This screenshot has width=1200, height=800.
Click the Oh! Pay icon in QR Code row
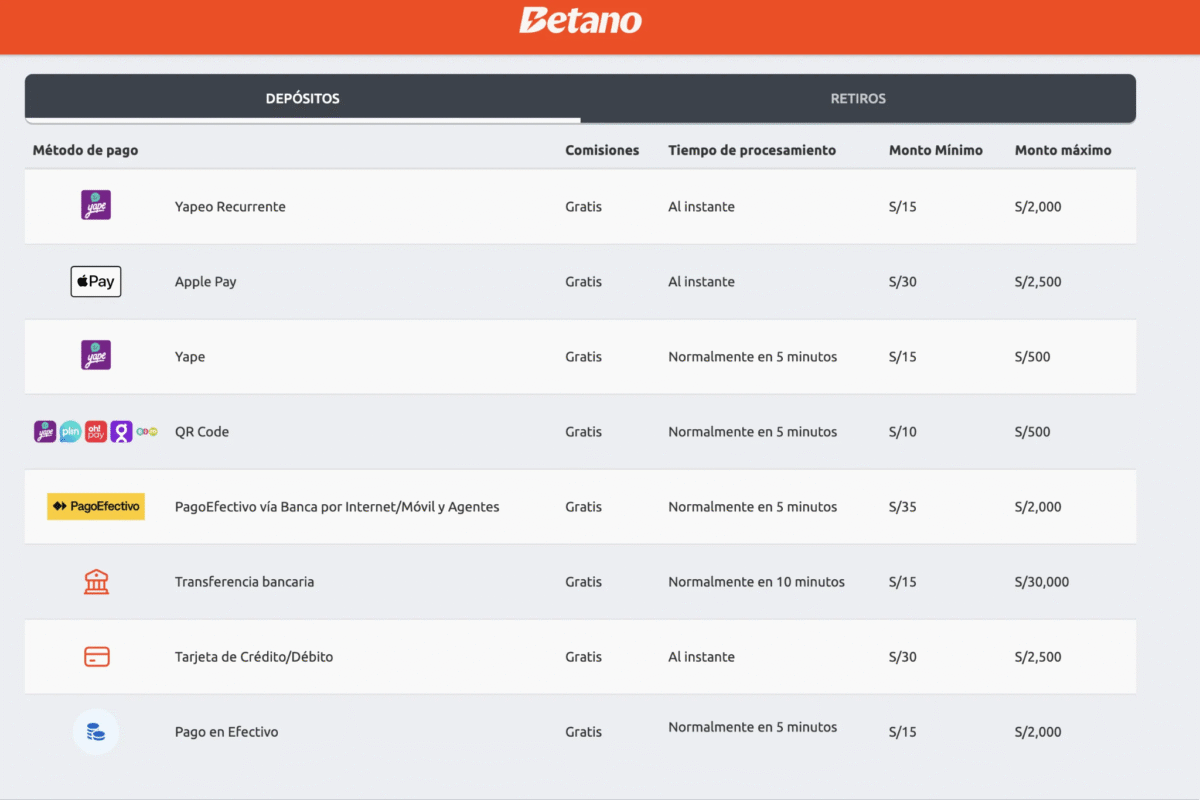(x=96, y=432)
